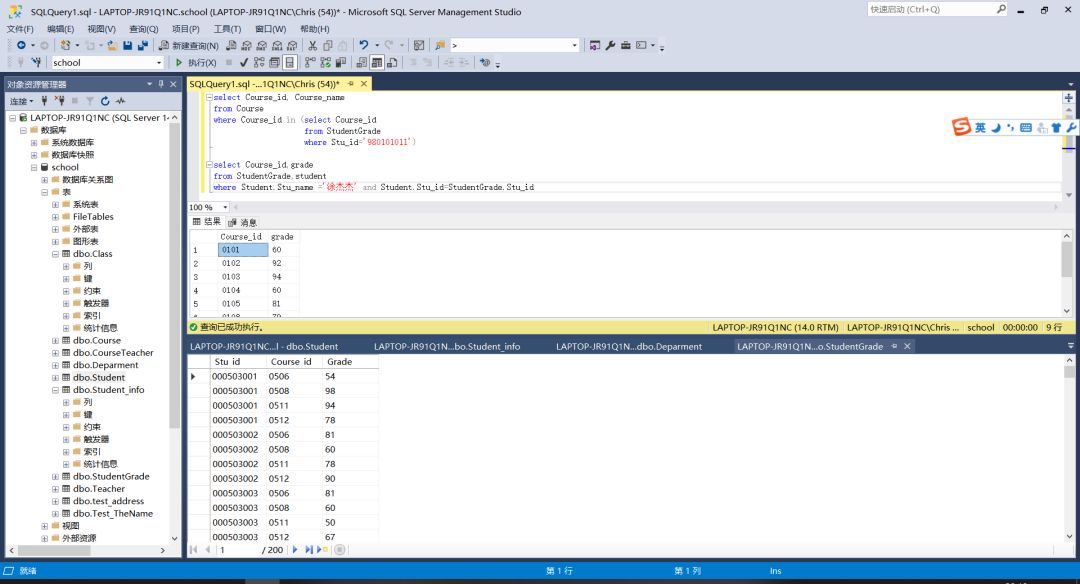
Task: Refresh the Object Explorer tree
Action: point(105,101)
